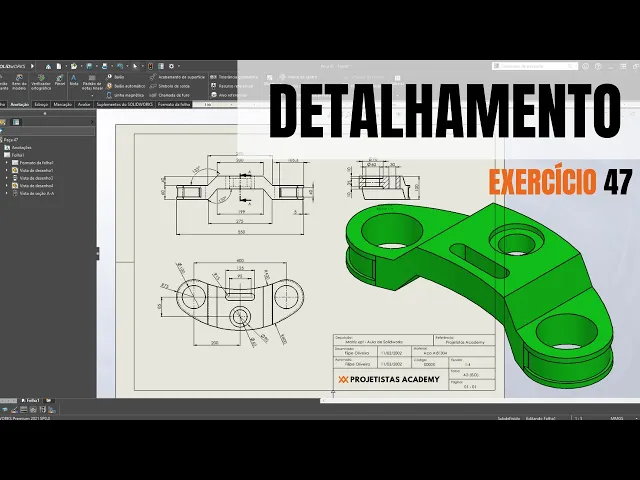Insert a Símbolo de solda
Screen dimensions: 640x480
point(170,86)
